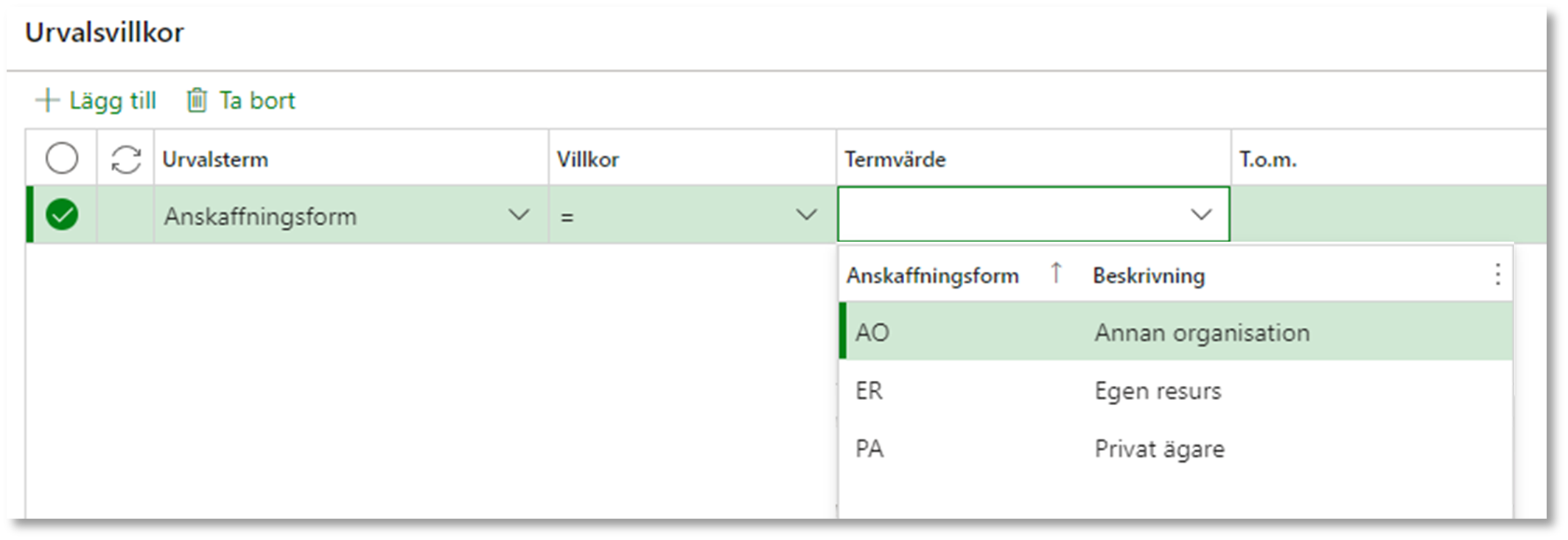
Task: Select the ER Egen resurs entry
Action: click(x=1176, y=390)
